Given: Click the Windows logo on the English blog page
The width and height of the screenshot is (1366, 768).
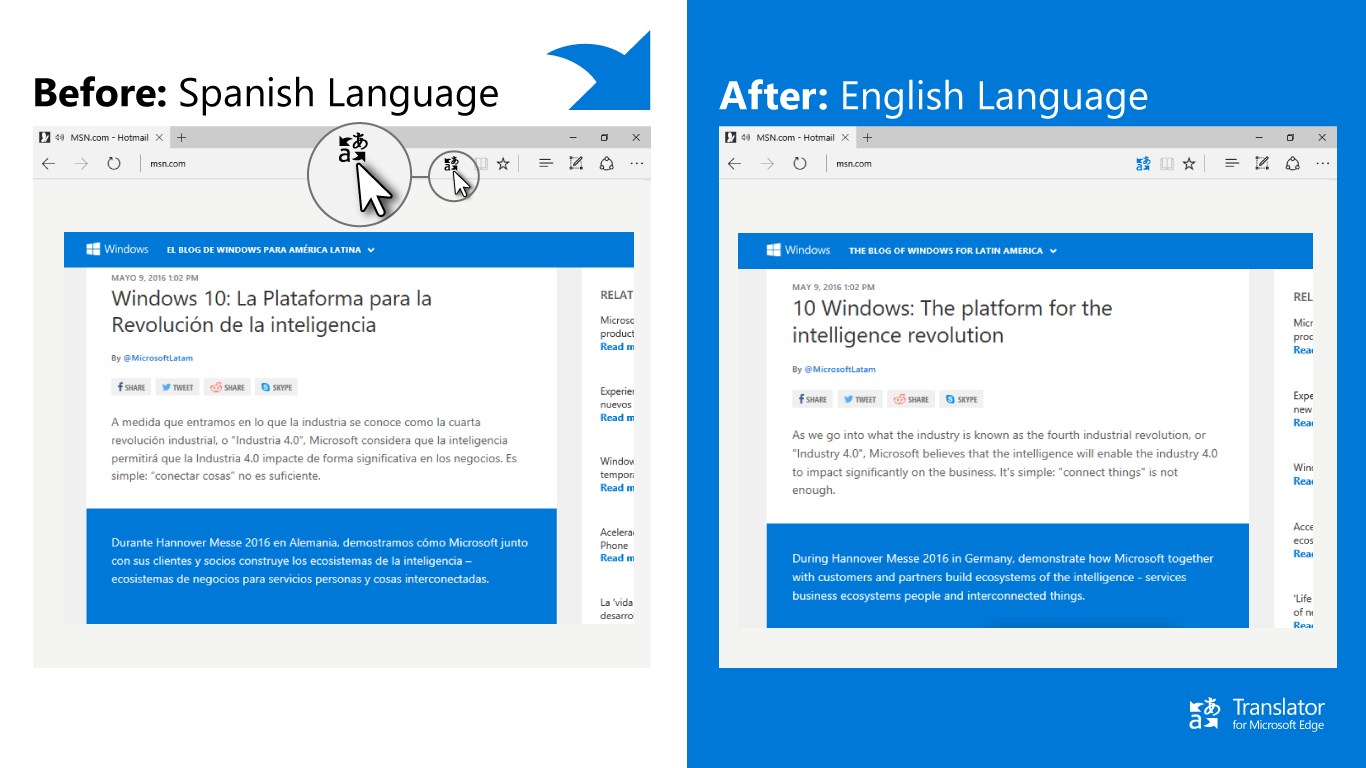Looking at the screenshot, I should click(x=799, y=250).
